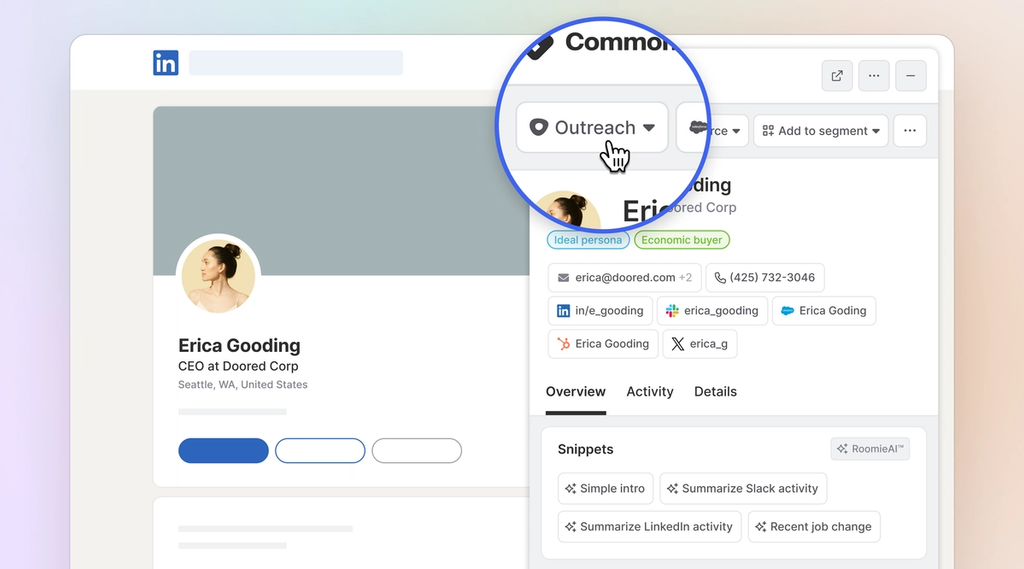This screenshot has height=569, width=1024.
Task: Click the solid blue profile button
Action: 223,451
